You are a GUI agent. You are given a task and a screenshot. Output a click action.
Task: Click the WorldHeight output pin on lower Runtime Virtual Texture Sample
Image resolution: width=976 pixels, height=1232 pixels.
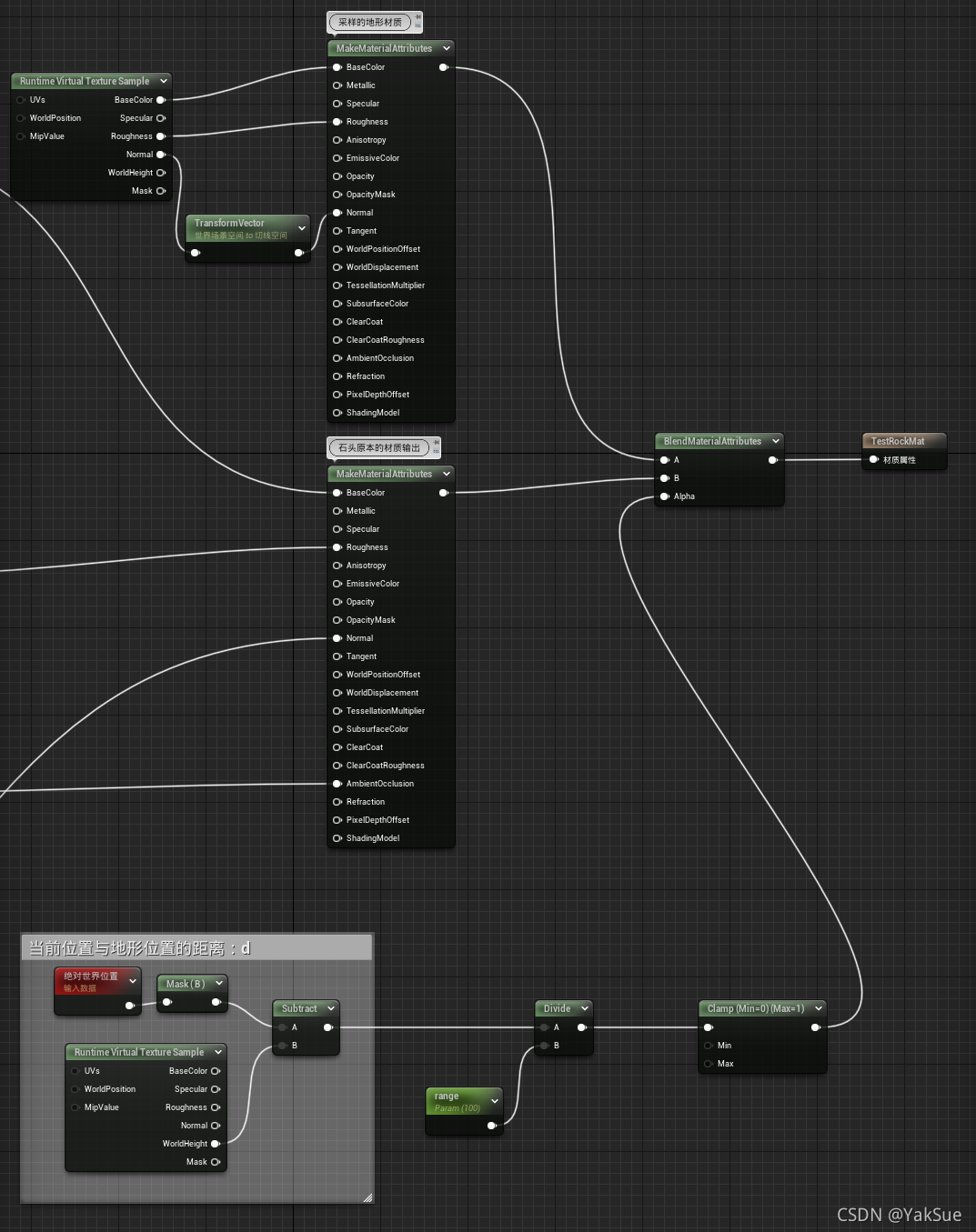pos(216,1143)
